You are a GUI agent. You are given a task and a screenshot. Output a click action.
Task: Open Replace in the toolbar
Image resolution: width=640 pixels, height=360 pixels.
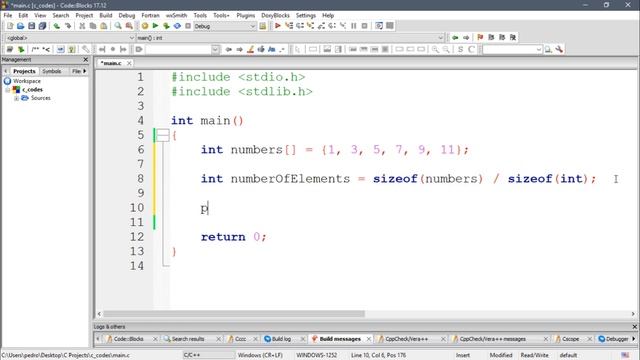pos(129,26)
